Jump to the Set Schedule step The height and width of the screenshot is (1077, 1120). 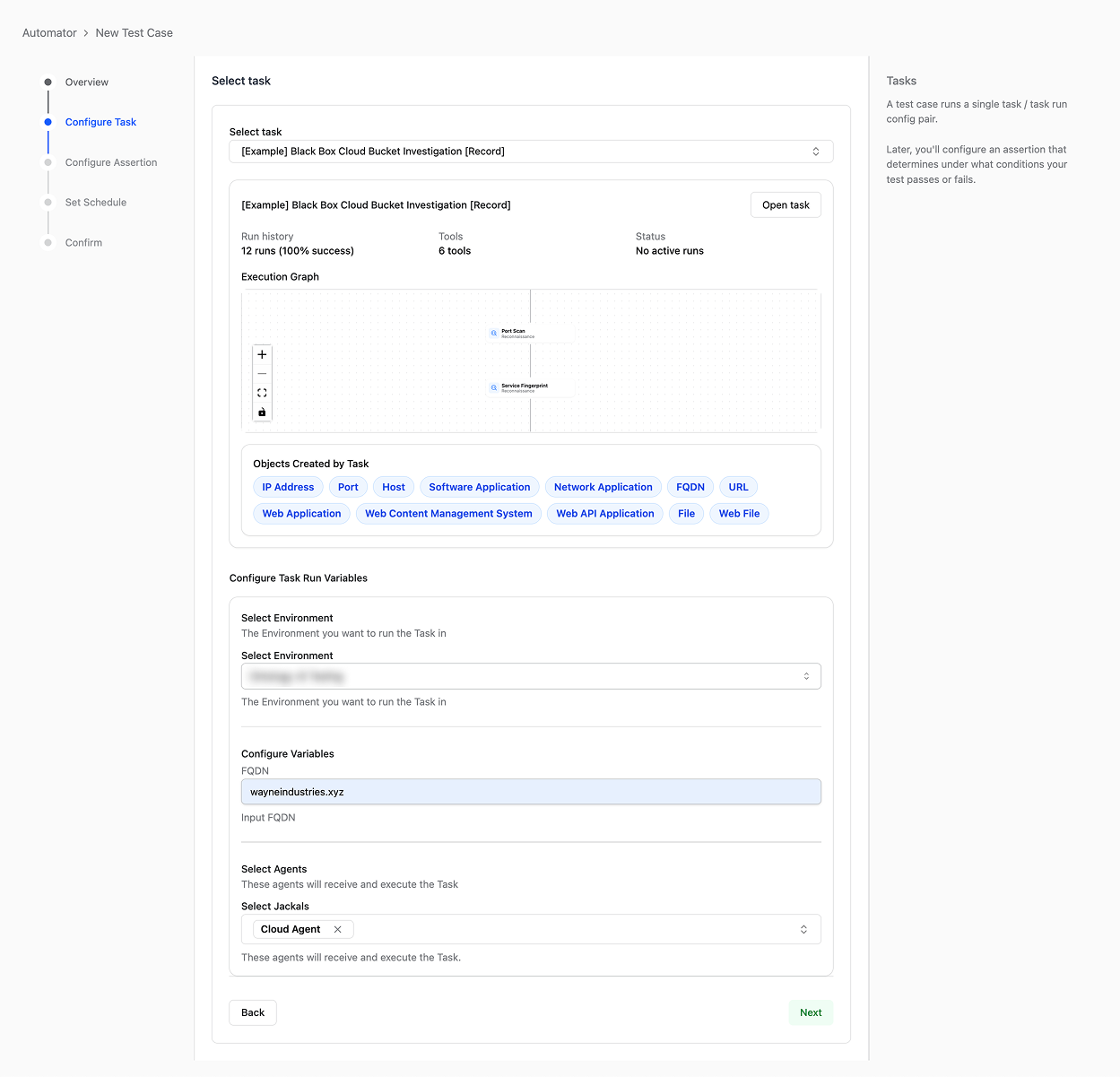point(95,203)
